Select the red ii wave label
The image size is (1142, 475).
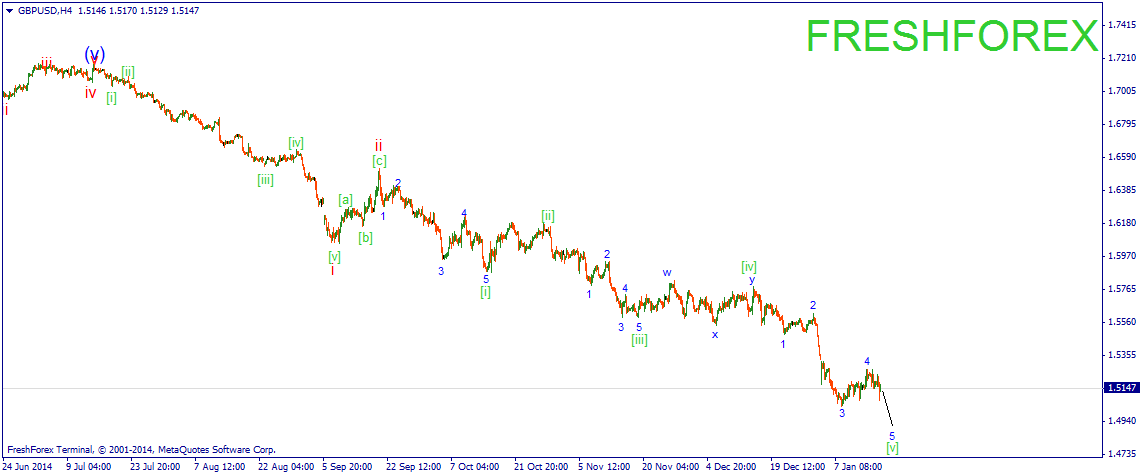coord(379,144)
